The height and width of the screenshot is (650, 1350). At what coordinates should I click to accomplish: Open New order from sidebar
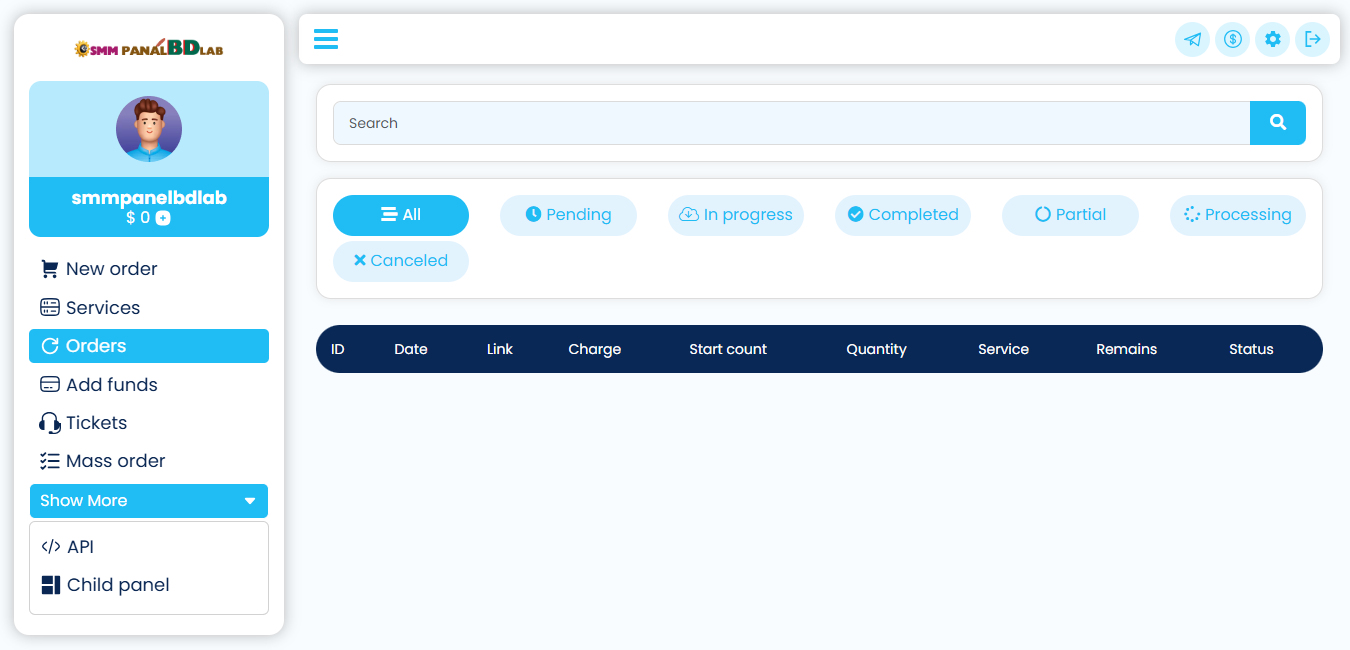(x=111, y=269)
